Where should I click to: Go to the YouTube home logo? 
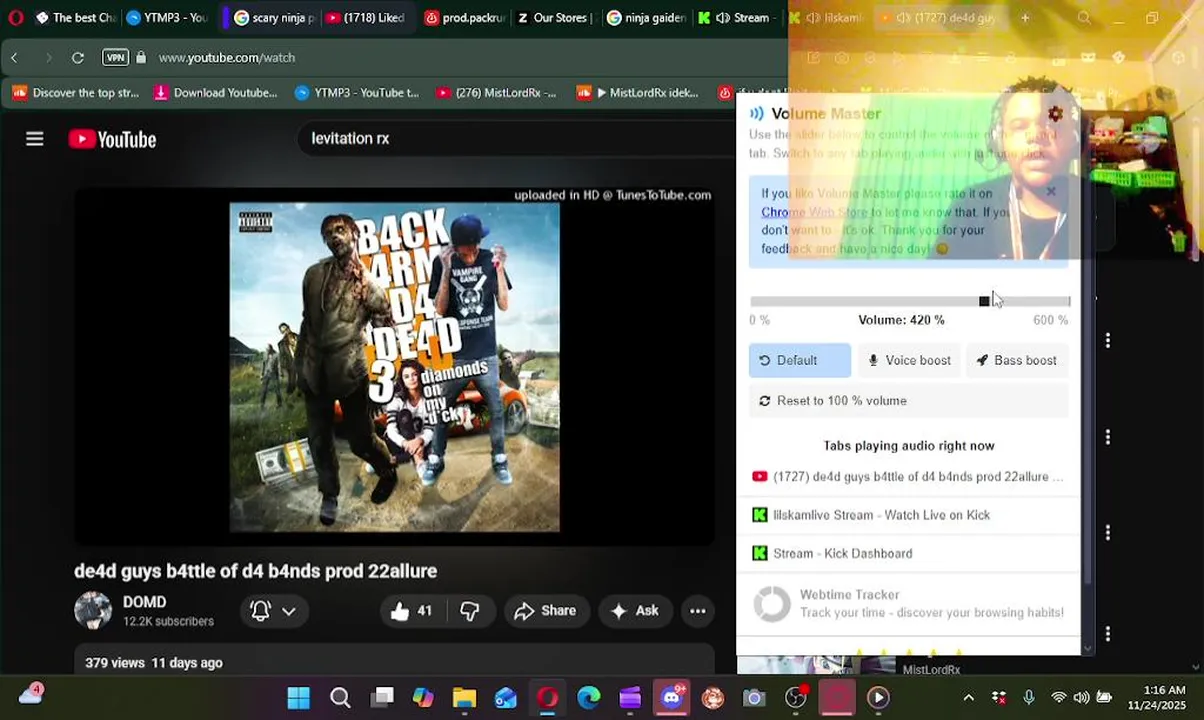[112, 140]
